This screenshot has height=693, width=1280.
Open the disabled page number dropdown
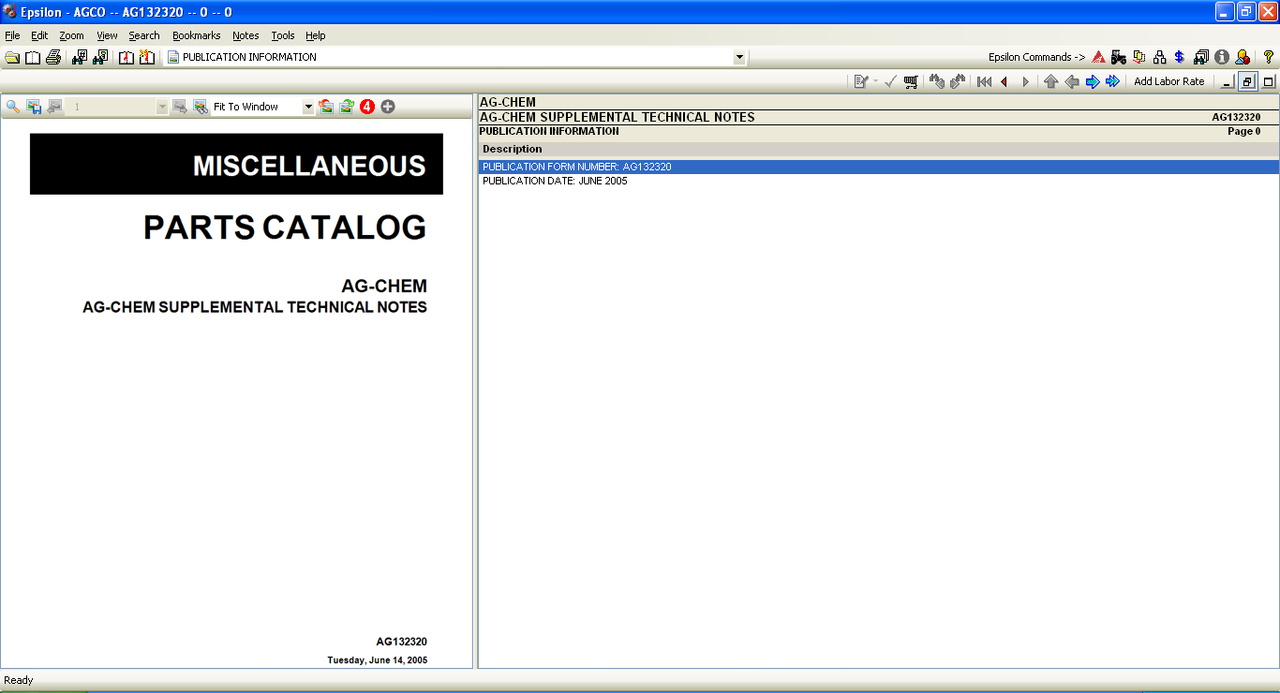(162, 107)
